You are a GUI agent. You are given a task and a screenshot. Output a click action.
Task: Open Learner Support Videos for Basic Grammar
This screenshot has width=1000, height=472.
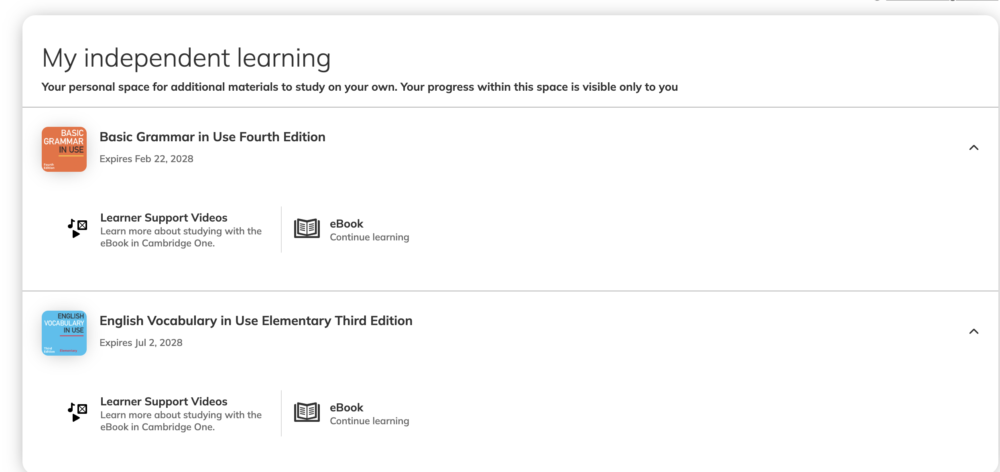click(x=163, y=217)
